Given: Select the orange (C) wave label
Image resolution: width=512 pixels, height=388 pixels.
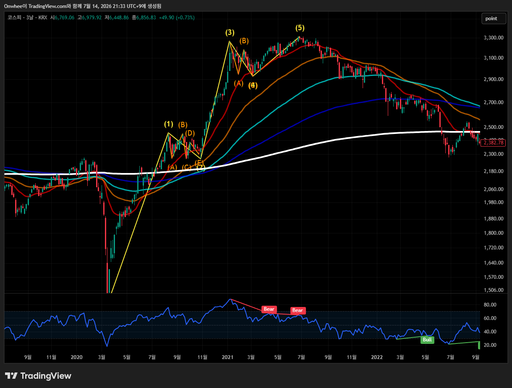Looking at the screenshot, I should click(x=187, y=167).
